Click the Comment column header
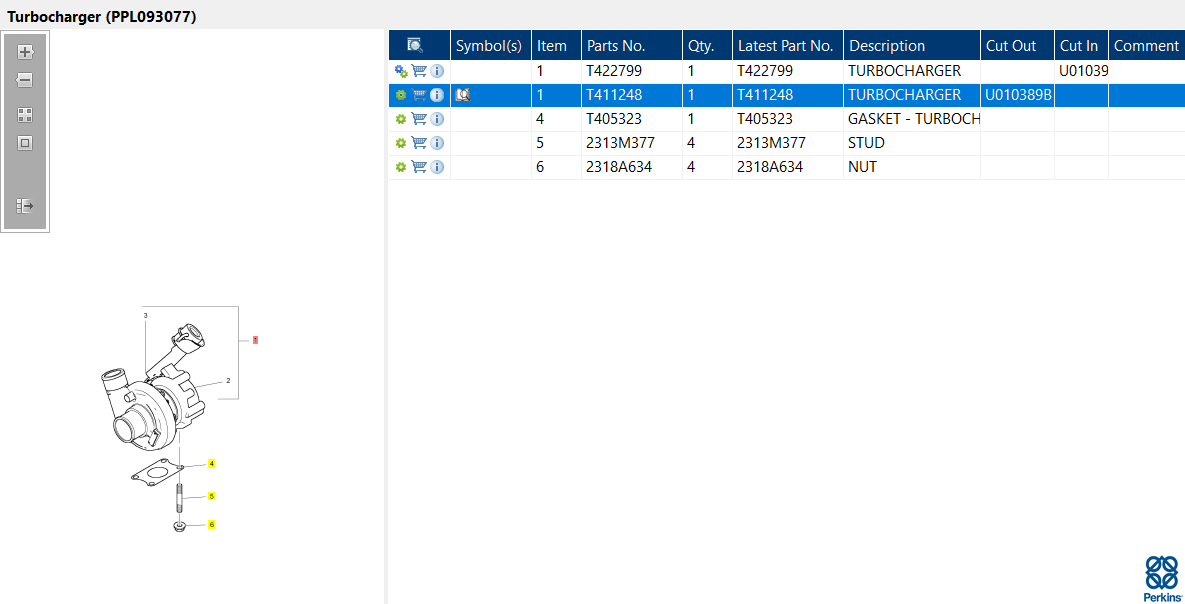This screenshot has height=604, width=1185. [1146, 45]
